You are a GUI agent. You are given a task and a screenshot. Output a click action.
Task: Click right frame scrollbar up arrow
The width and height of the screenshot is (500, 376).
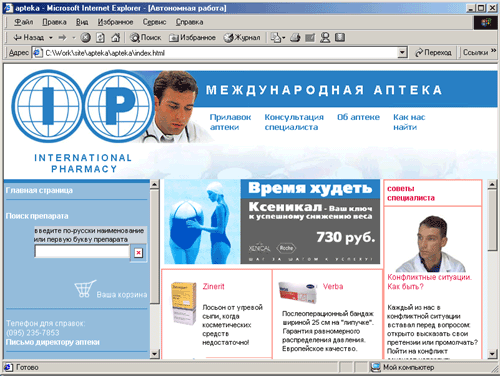point(492,184)
